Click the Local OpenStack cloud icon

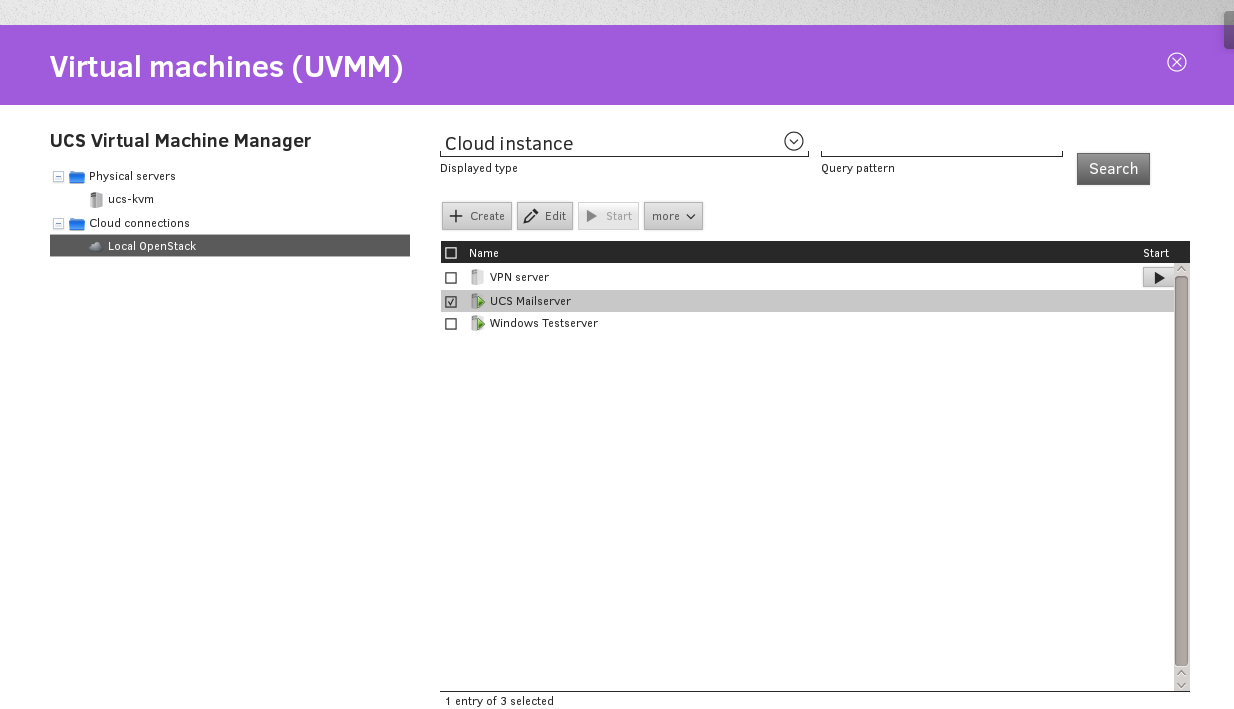[x=96, y=246]
